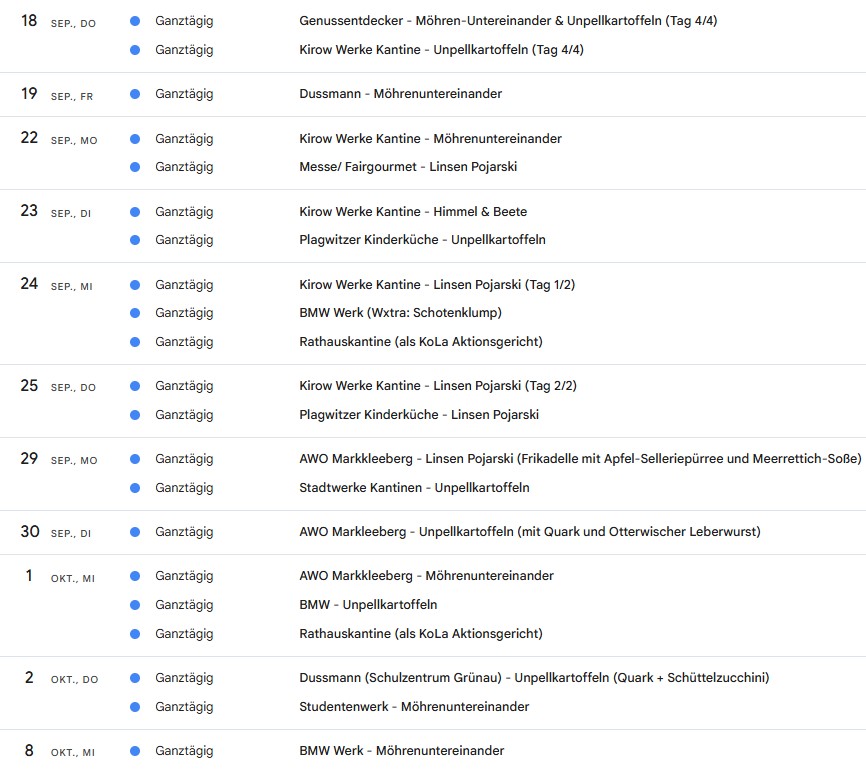Image resolution: width=866 pixels, height=773 pixels.
Task: Open AWO Markkleeberg Linsen Pojarski Frikadelle event
Action: [x=580, y=459]
